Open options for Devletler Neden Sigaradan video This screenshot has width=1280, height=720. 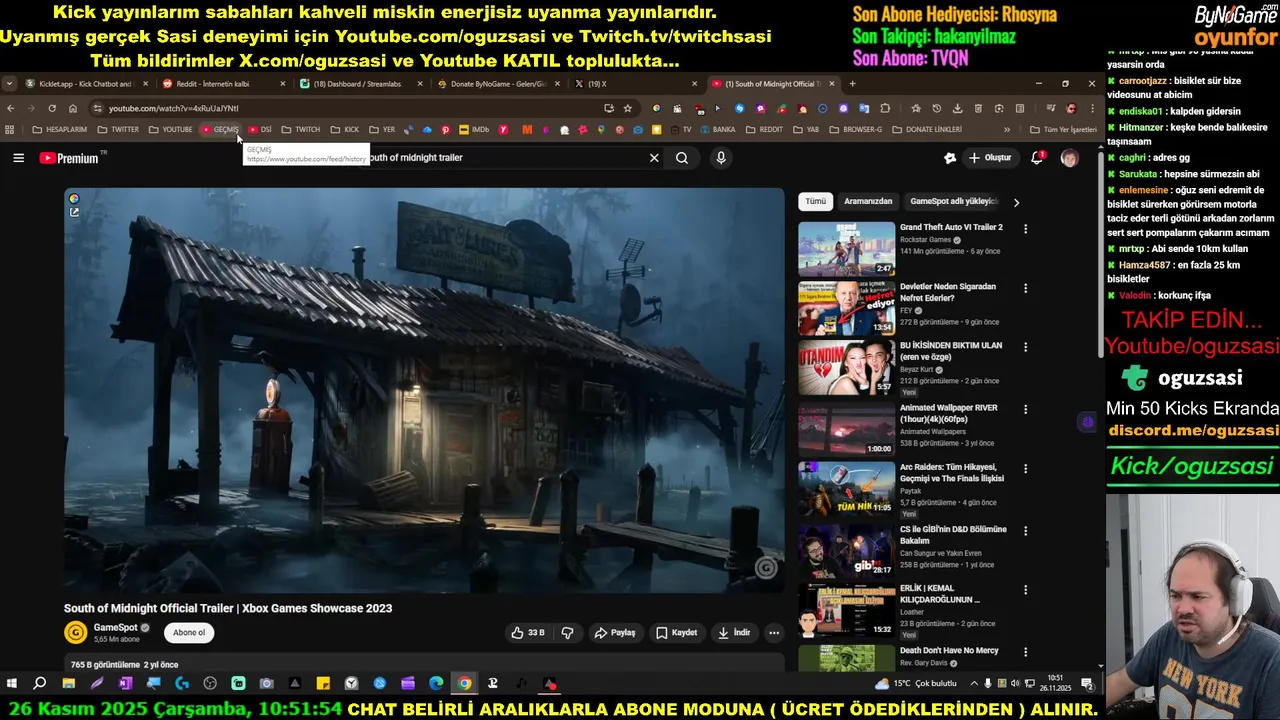[x=1025, y=289]
